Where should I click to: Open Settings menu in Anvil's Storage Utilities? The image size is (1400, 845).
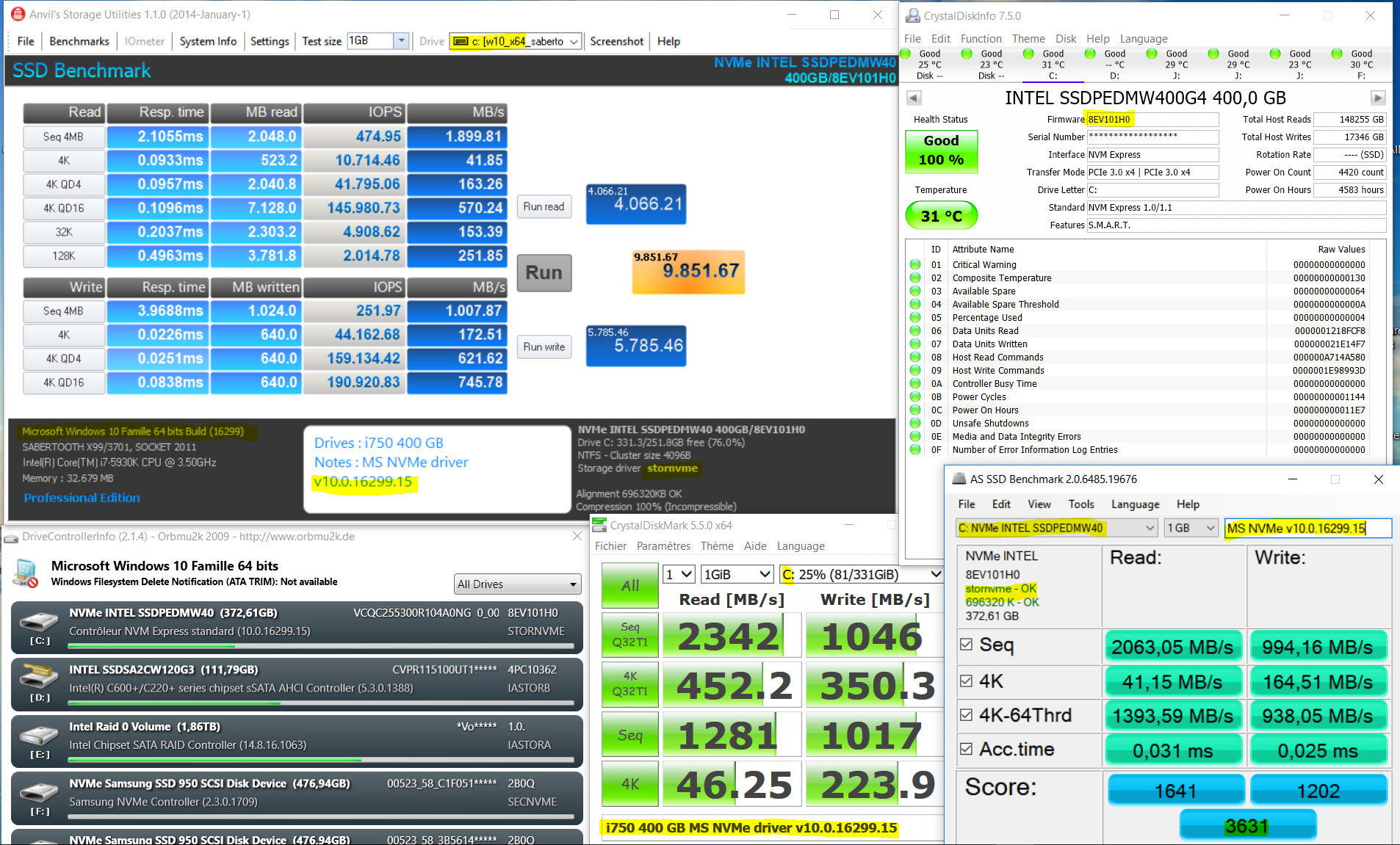[x=270, y=41]
